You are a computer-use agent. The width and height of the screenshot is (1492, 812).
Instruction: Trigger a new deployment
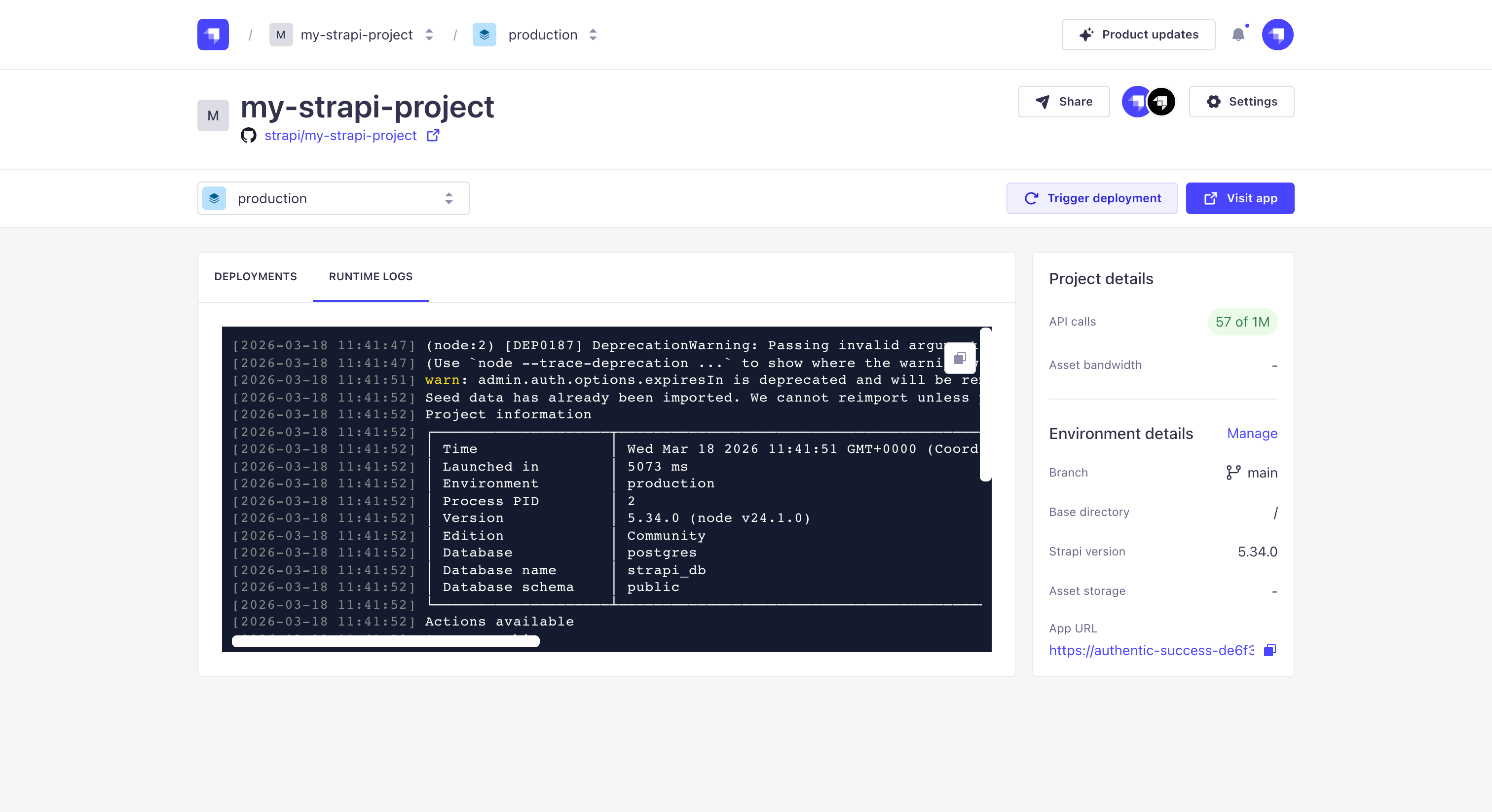point(1092,198)
